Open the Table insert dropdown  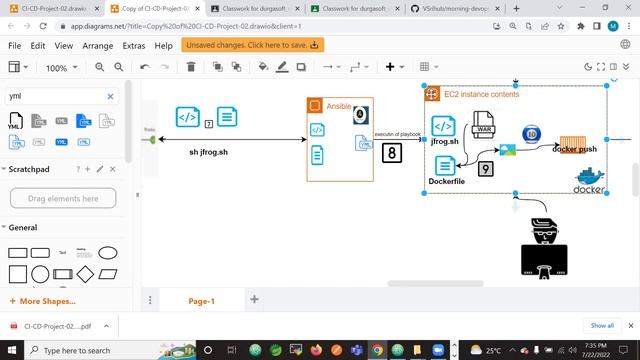pyautogui.click(x=429, y=67)
